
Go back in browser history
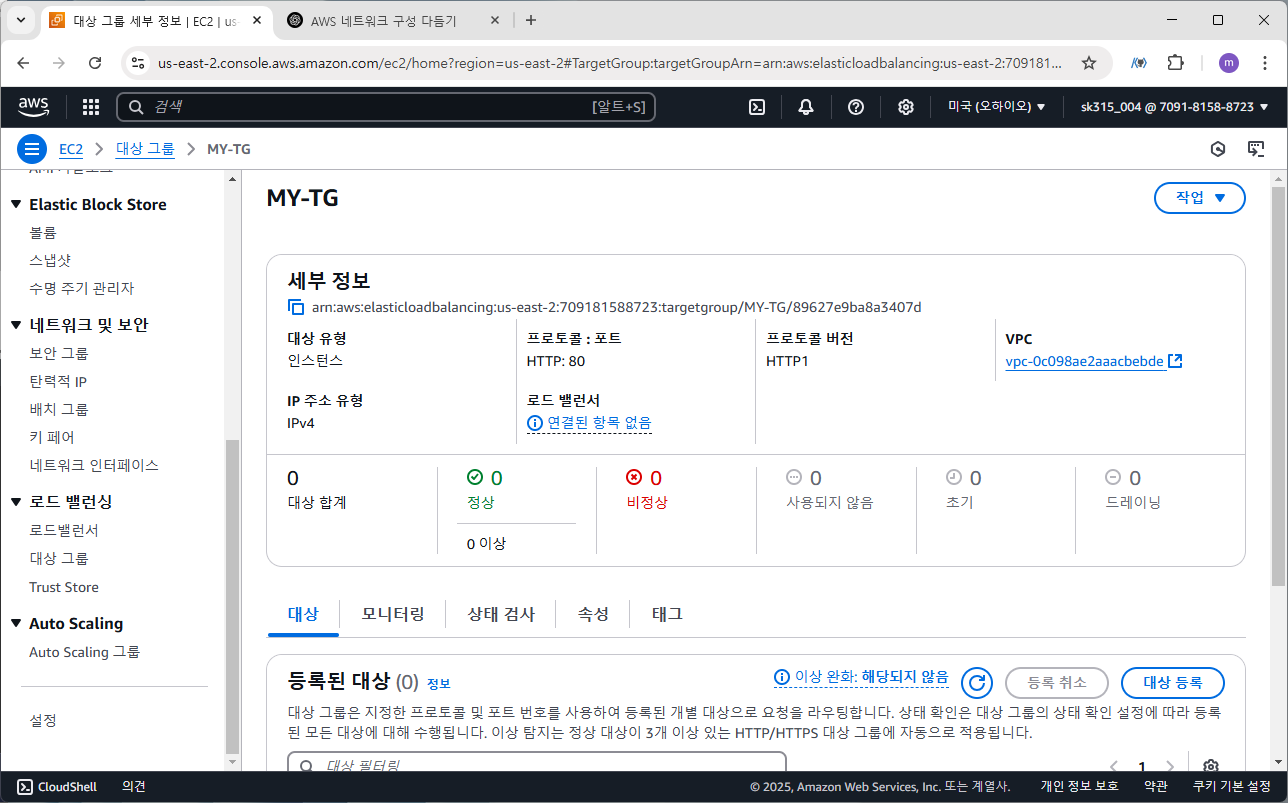click(24, 62)
